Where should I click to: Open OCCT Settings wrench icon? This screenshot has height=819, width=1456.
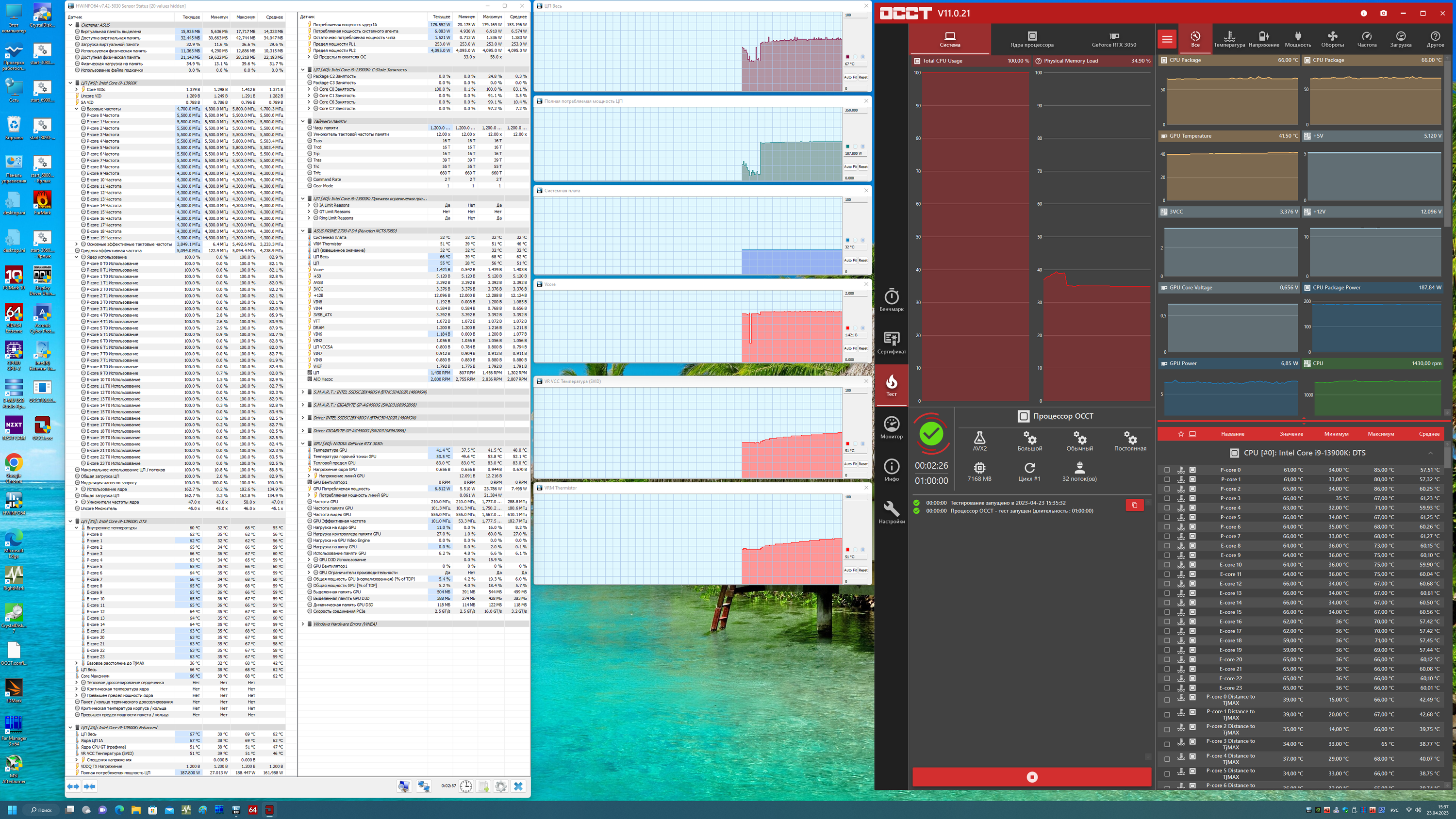892,512
